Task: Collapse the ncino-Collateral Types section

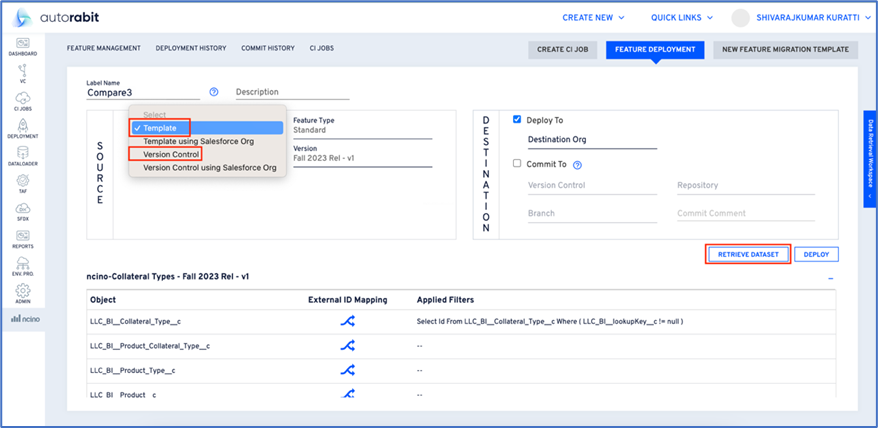Action: [830, 277]
